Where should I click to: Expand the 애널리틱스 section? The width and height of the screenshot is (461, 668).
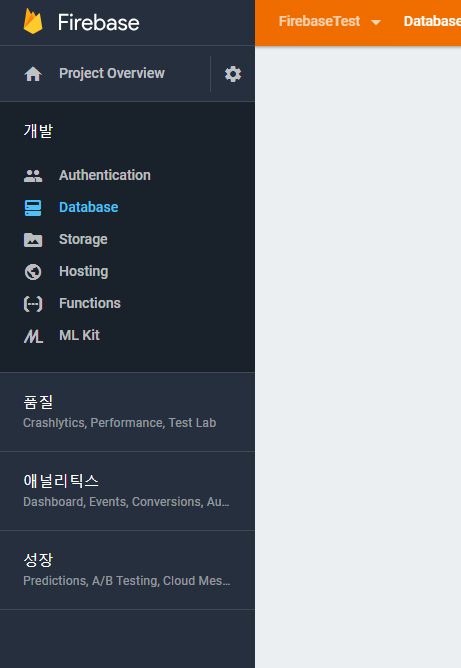pyautogui.click(x=127, y=491)
